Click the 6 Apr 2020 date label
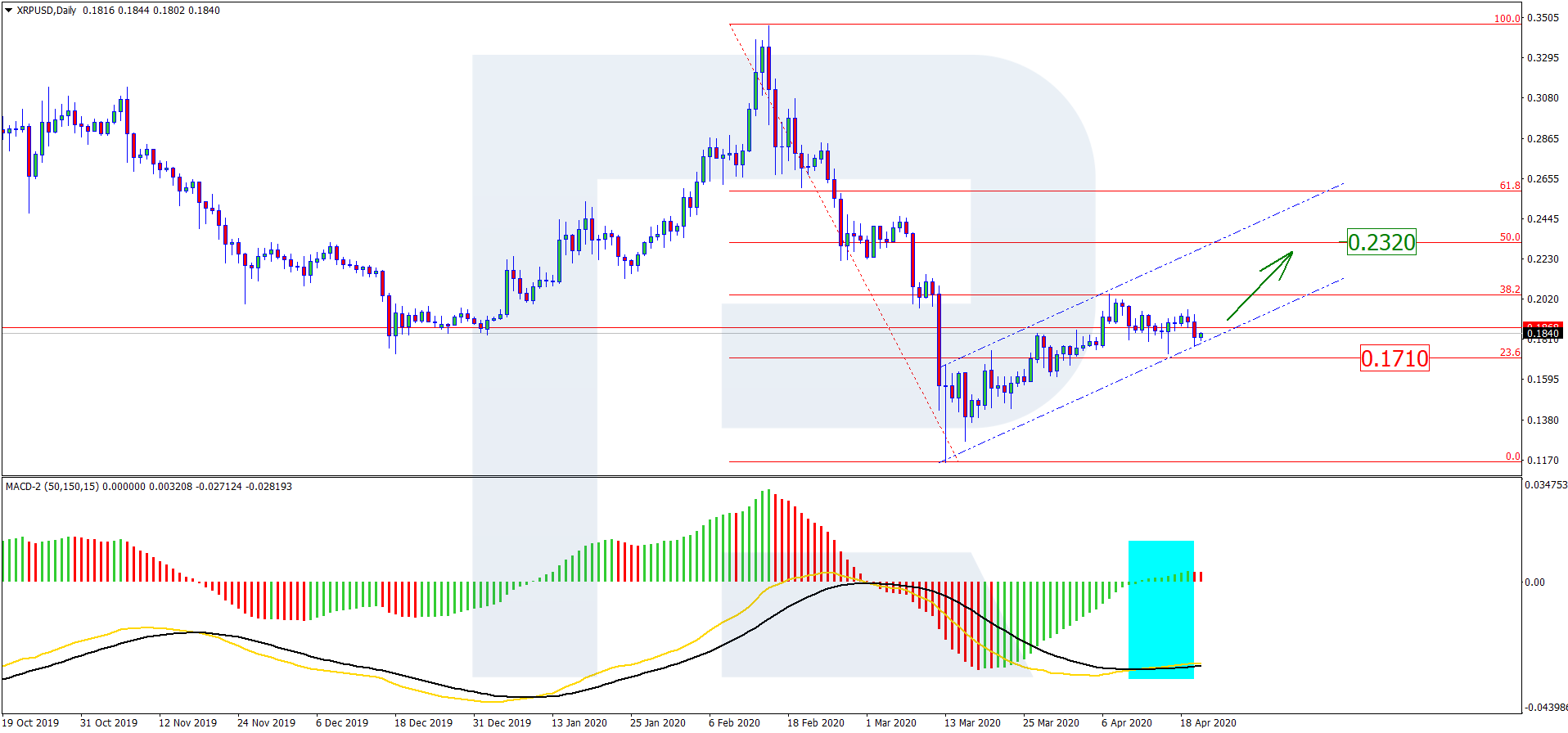Viewport: 1568px width, 733px height. point(1127,722)
